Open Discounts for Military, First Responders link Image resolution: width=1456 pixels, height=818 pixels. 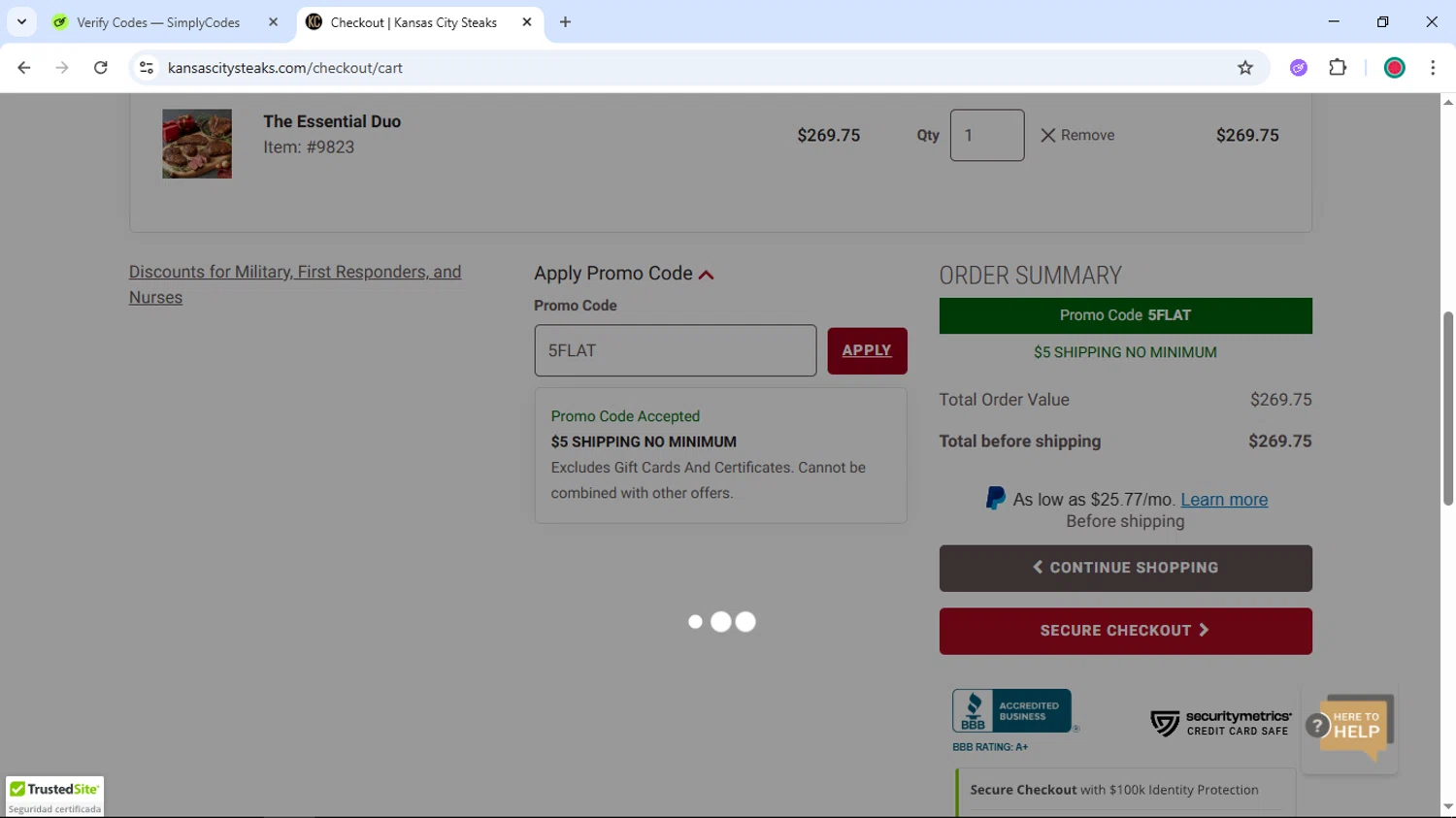coord(295,284)
